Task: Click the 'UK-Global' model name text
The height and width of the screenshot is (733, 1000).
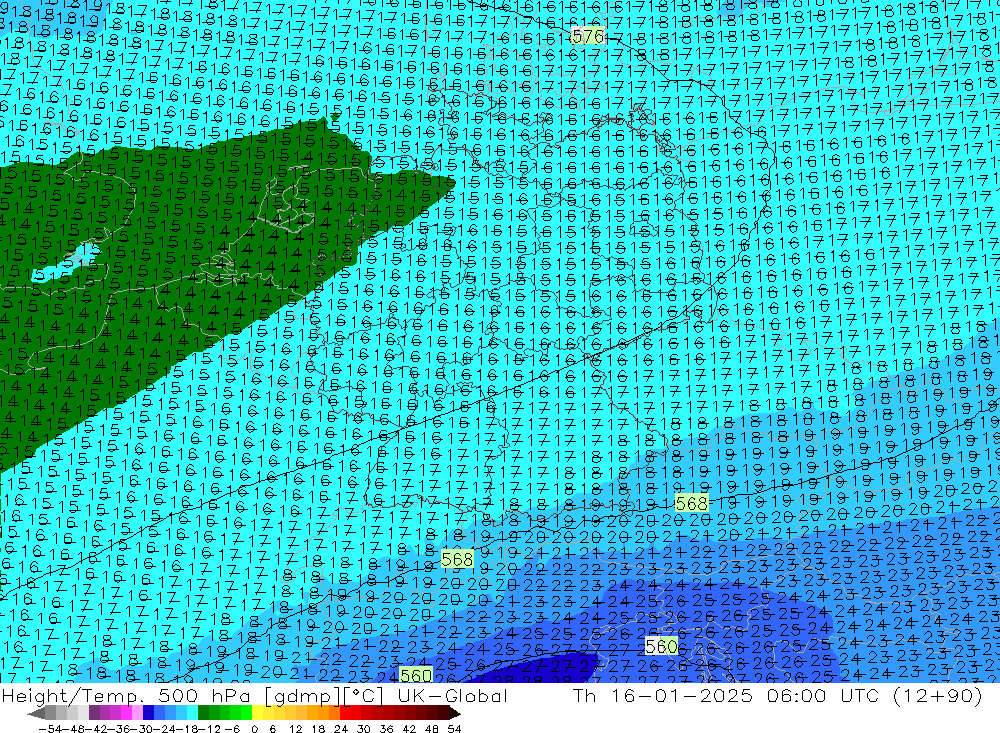Action: click(x=452, y=695)
